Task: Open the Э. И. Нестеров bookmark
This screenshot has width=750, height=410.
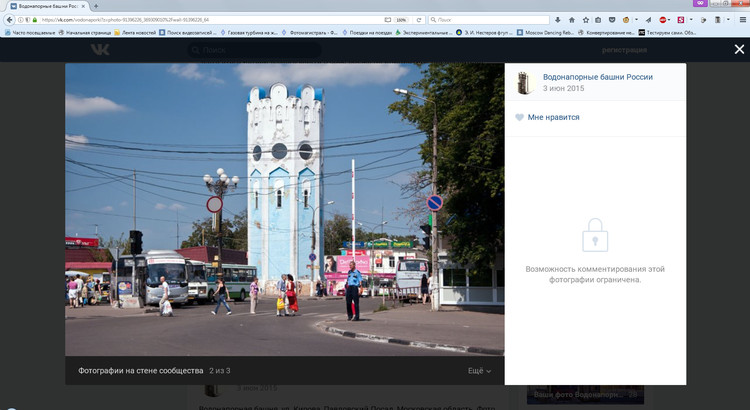Action: 484,33
